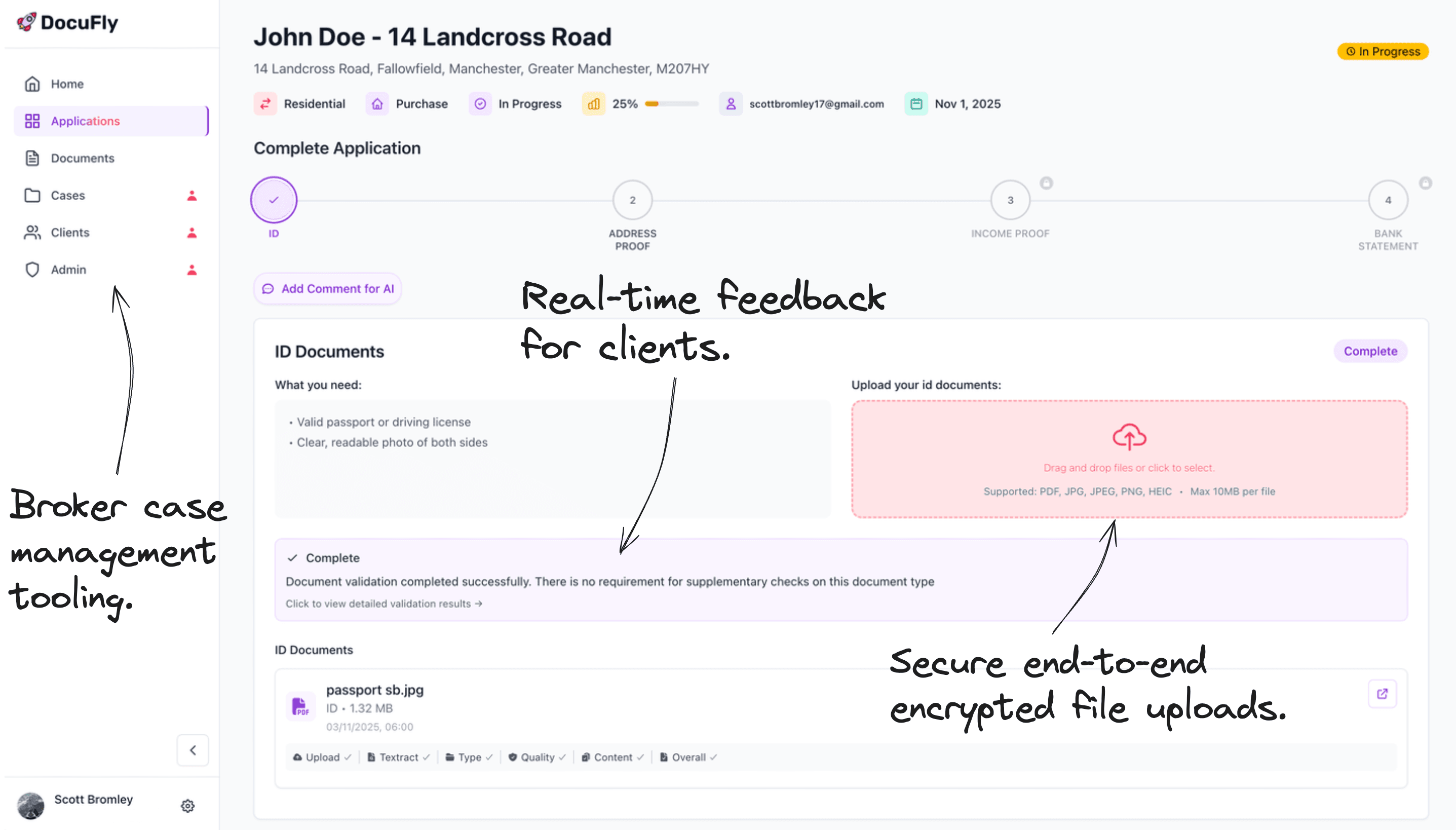Viewport: 1456px width, 830px height.
Task: Click the cloud upload icon
Action: click(1129, 436)
